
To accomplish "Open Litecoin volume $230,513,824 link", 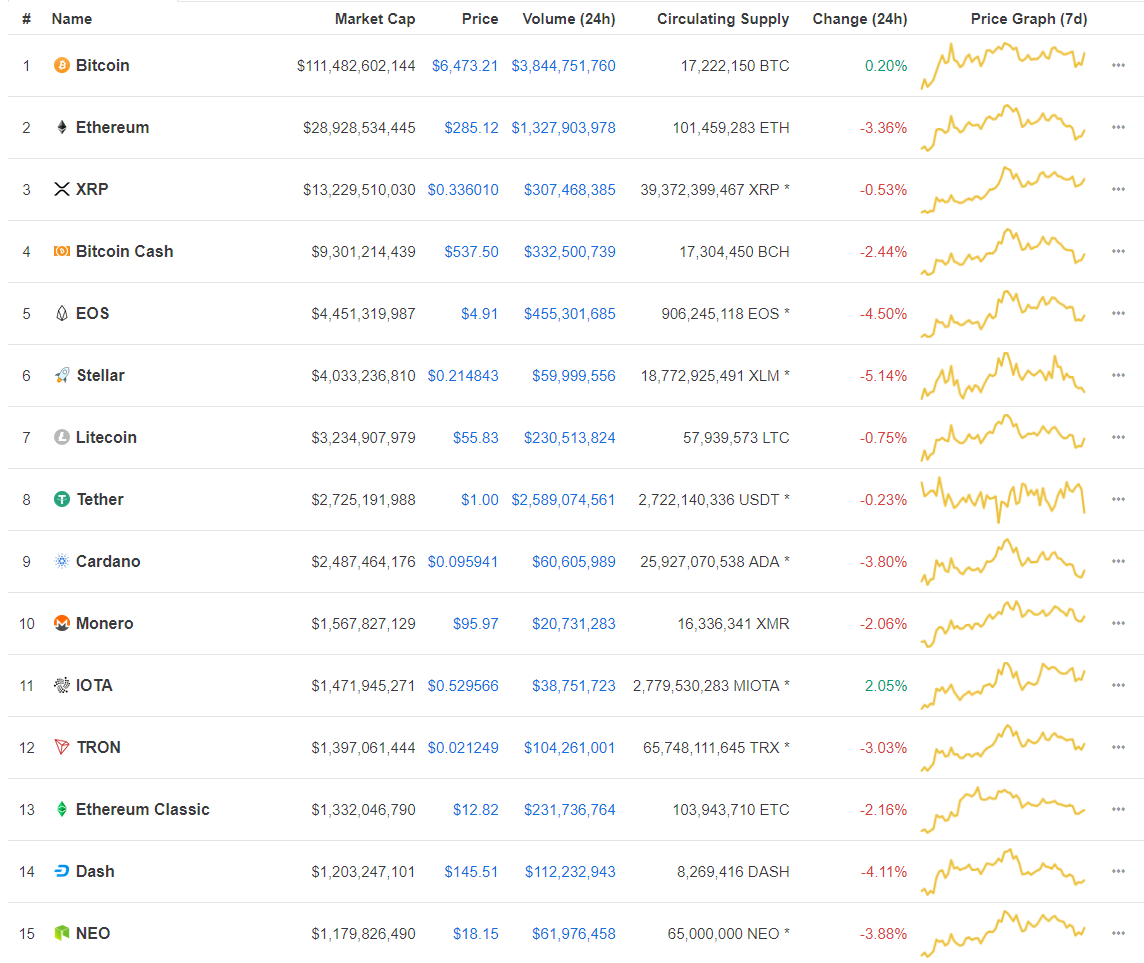I will 570,438.
